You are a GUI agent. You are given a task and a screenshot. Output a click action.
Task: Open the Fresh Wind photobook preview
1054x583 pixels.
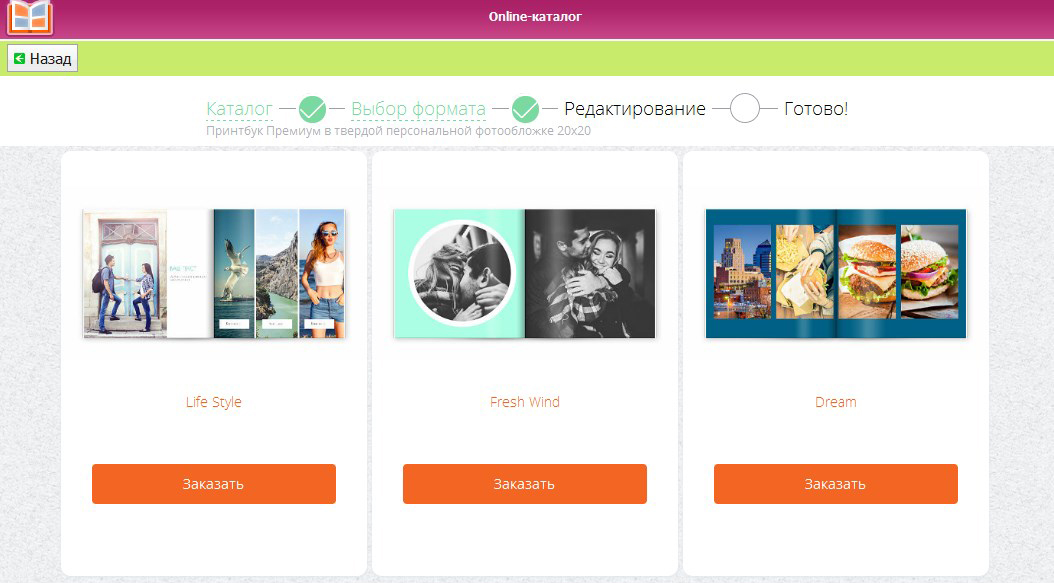524,273
